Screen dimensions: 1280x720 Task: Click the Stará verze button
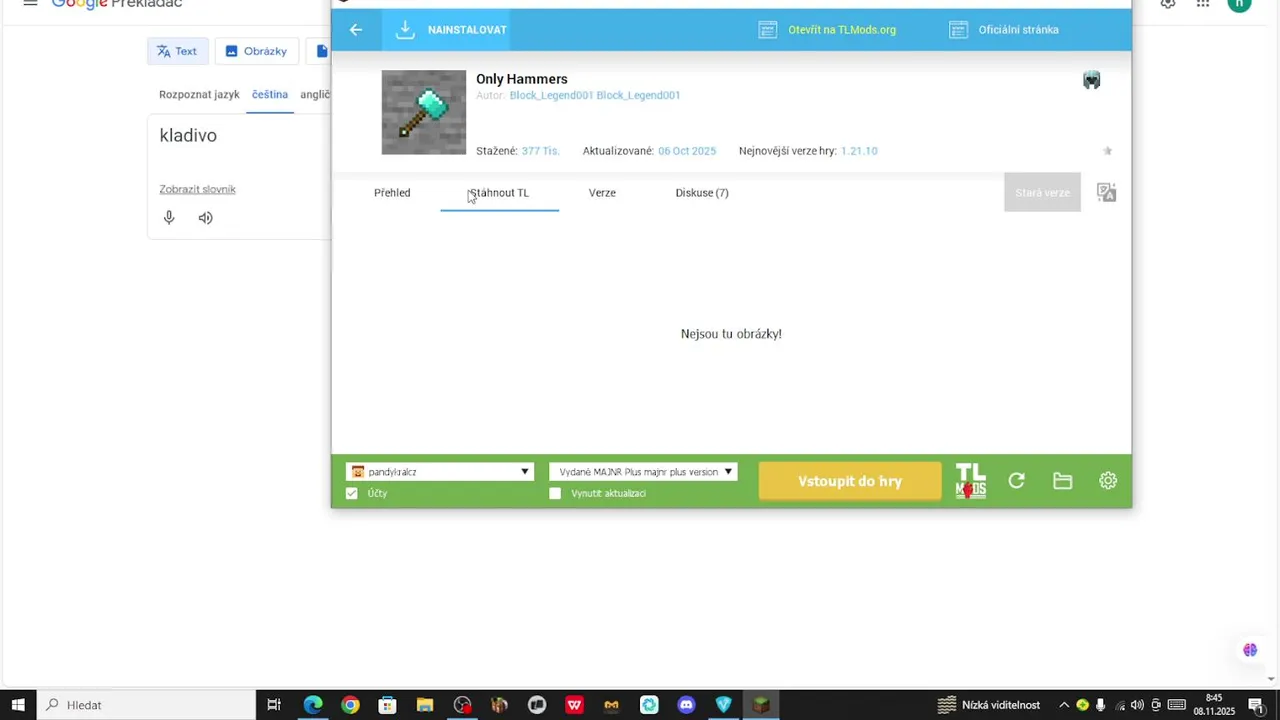pos(1042,193)
